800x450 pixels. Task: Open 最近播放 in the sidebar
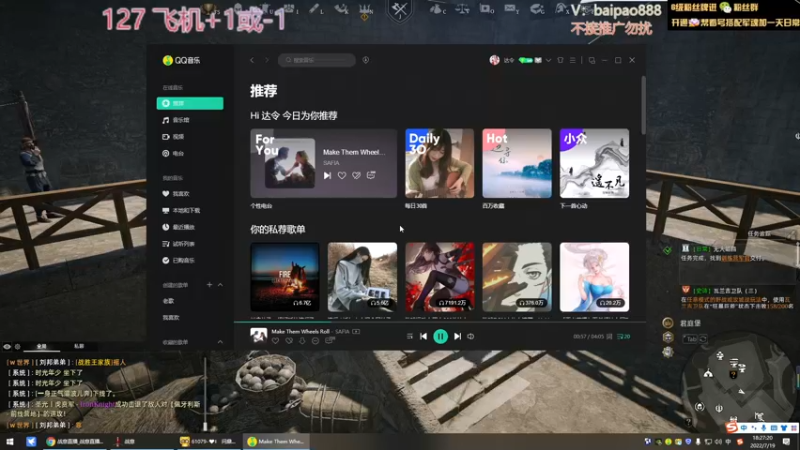coord(179,227)
